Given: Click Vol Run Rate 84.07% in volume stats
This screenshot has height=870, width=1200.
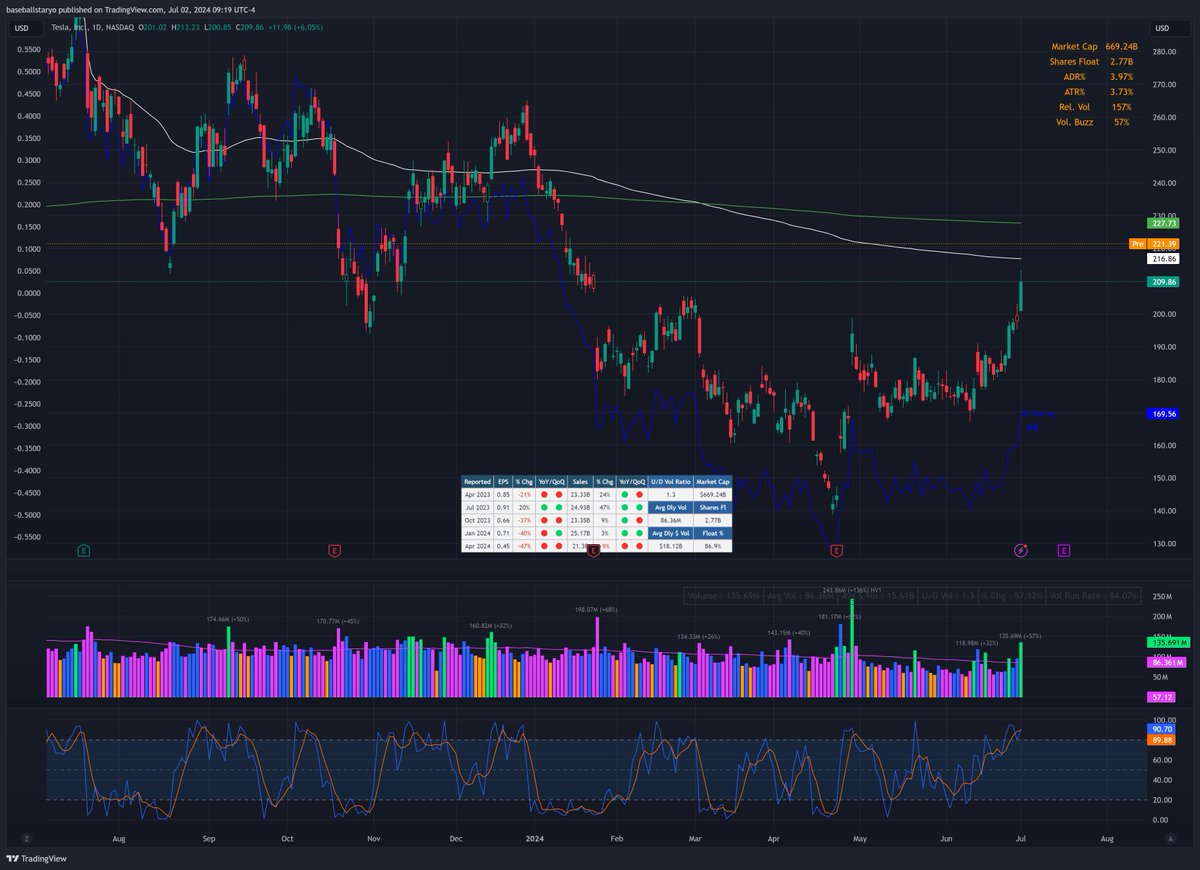Looking at the screenshot, I should [x=1094, y=596].
